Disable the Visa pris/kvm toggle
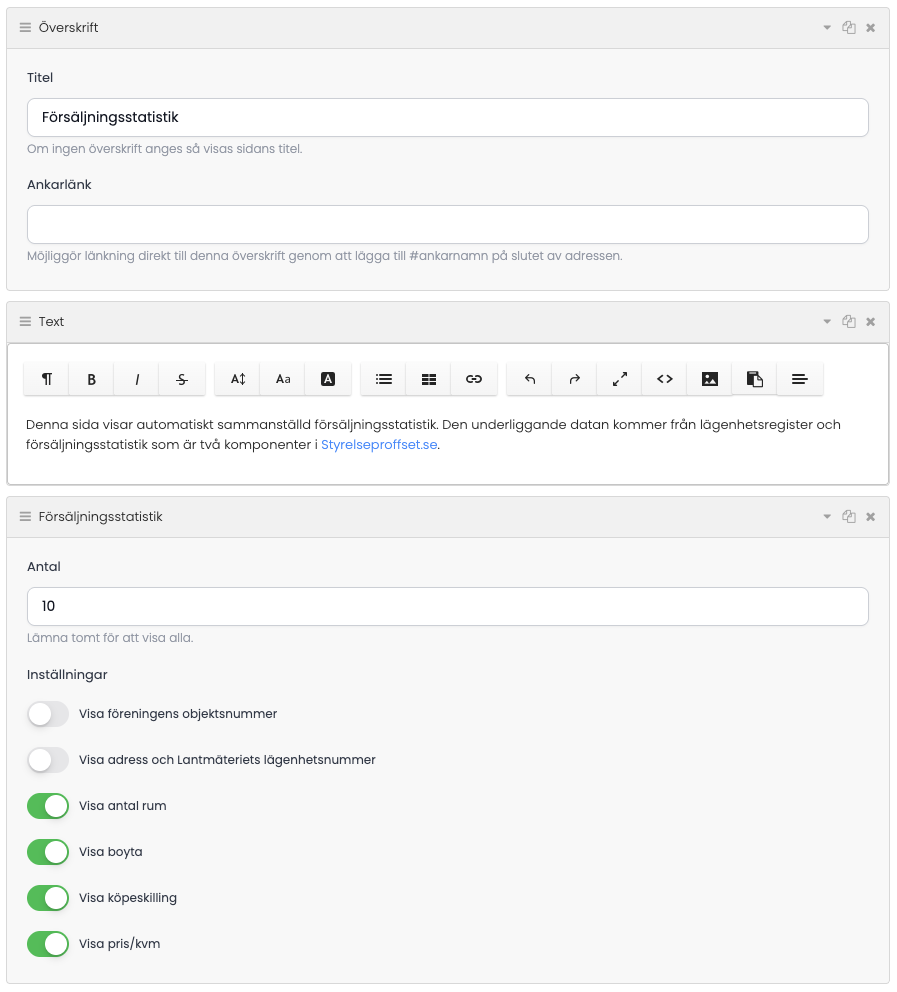This screenshot has height=992, width=897. [x=48, y=944]
